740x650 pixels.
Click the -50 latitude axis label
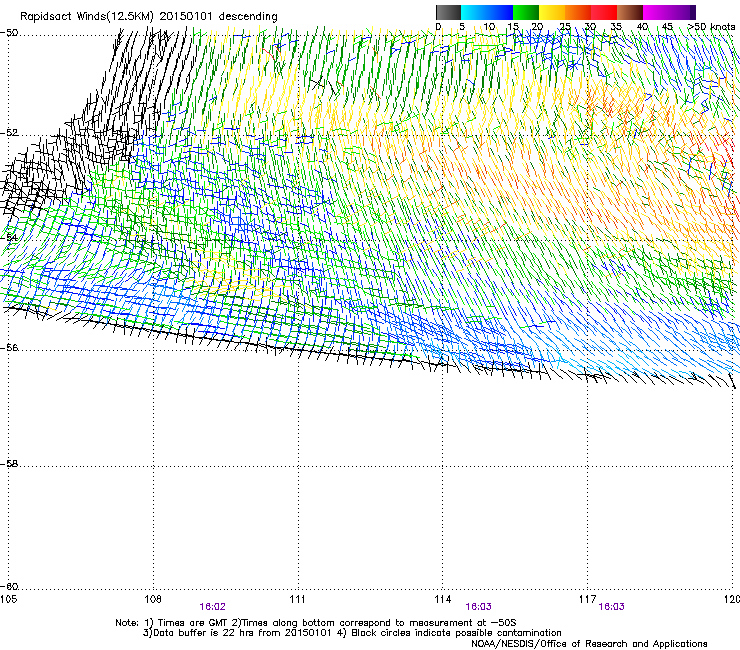9,33
